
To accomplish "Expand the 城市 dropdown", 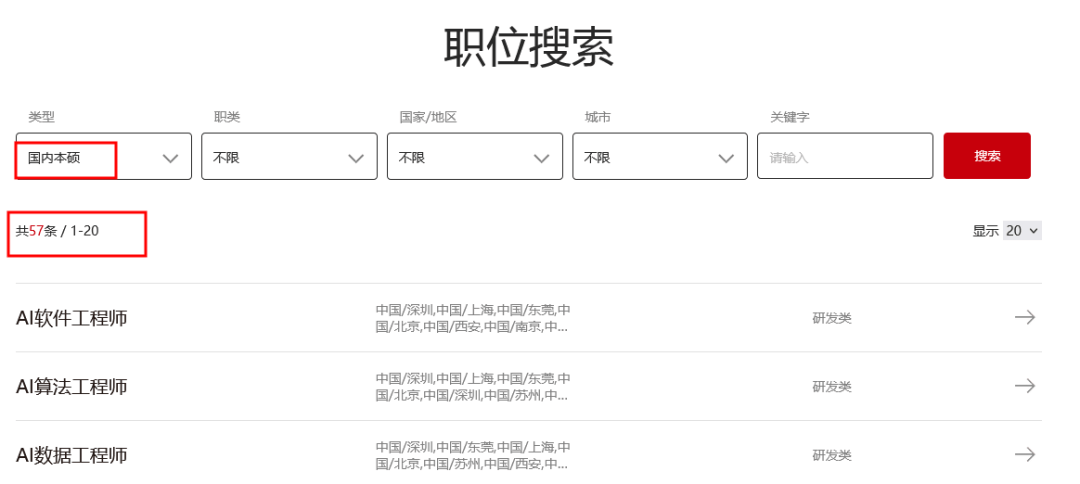I will tap(659, 157).
